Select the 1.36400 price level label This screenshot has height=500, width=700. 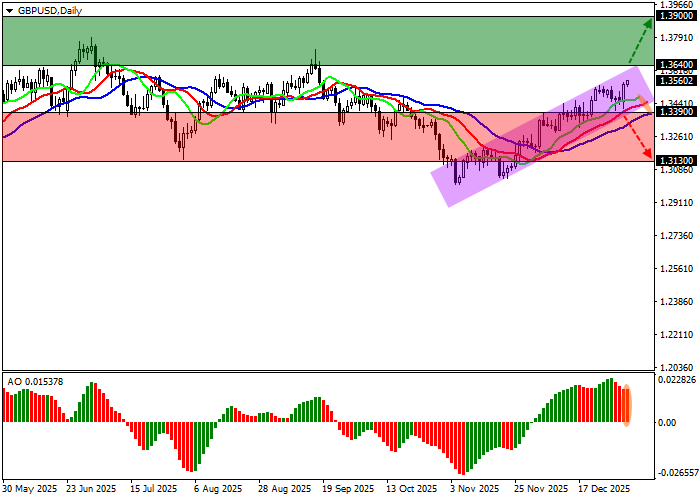point(676,65)
